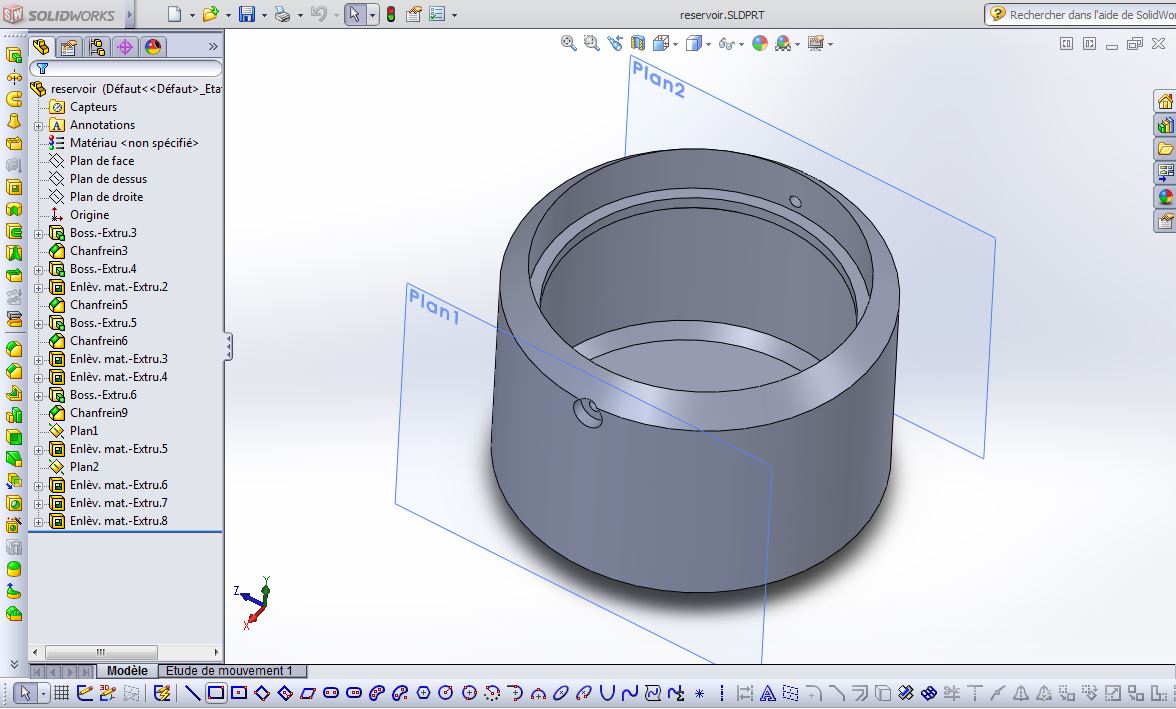This screenshot has height=709, width=1176.
Task: Select Chanfrein3 feature in the tree
Action: coord(98,251)
